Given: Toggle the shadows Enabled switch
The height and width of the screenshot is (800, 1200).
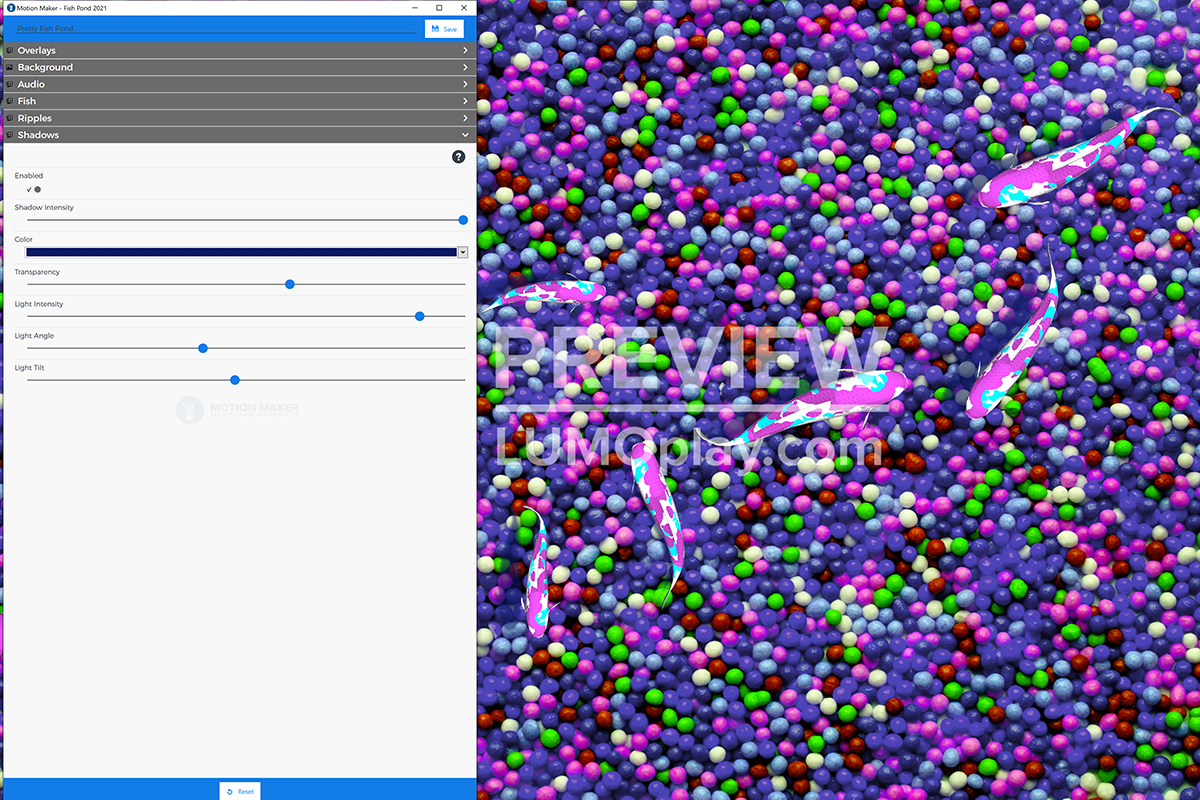Looking at the screenshot, I should point(33,189).
